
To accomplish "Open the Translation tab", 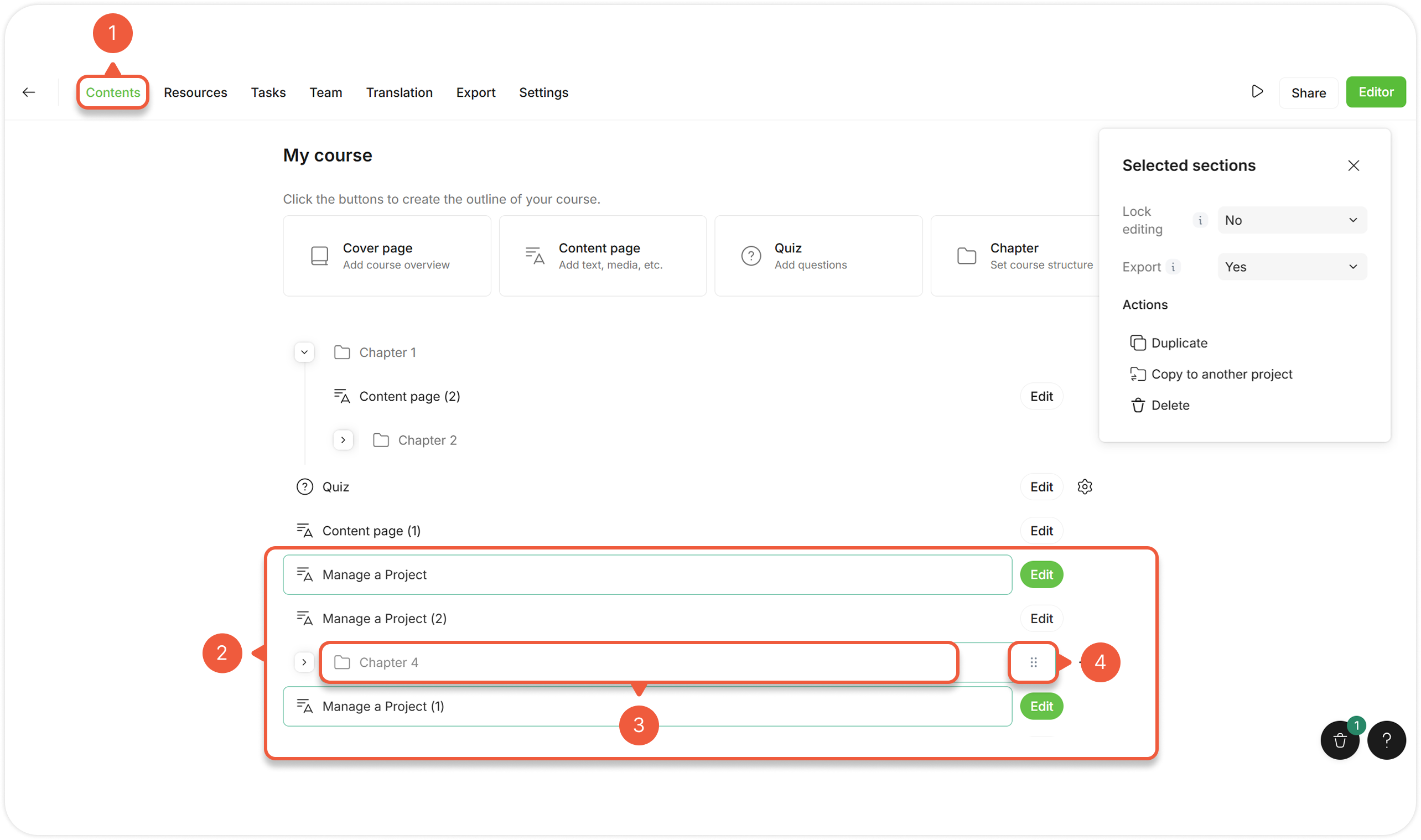I will point(399,92).
